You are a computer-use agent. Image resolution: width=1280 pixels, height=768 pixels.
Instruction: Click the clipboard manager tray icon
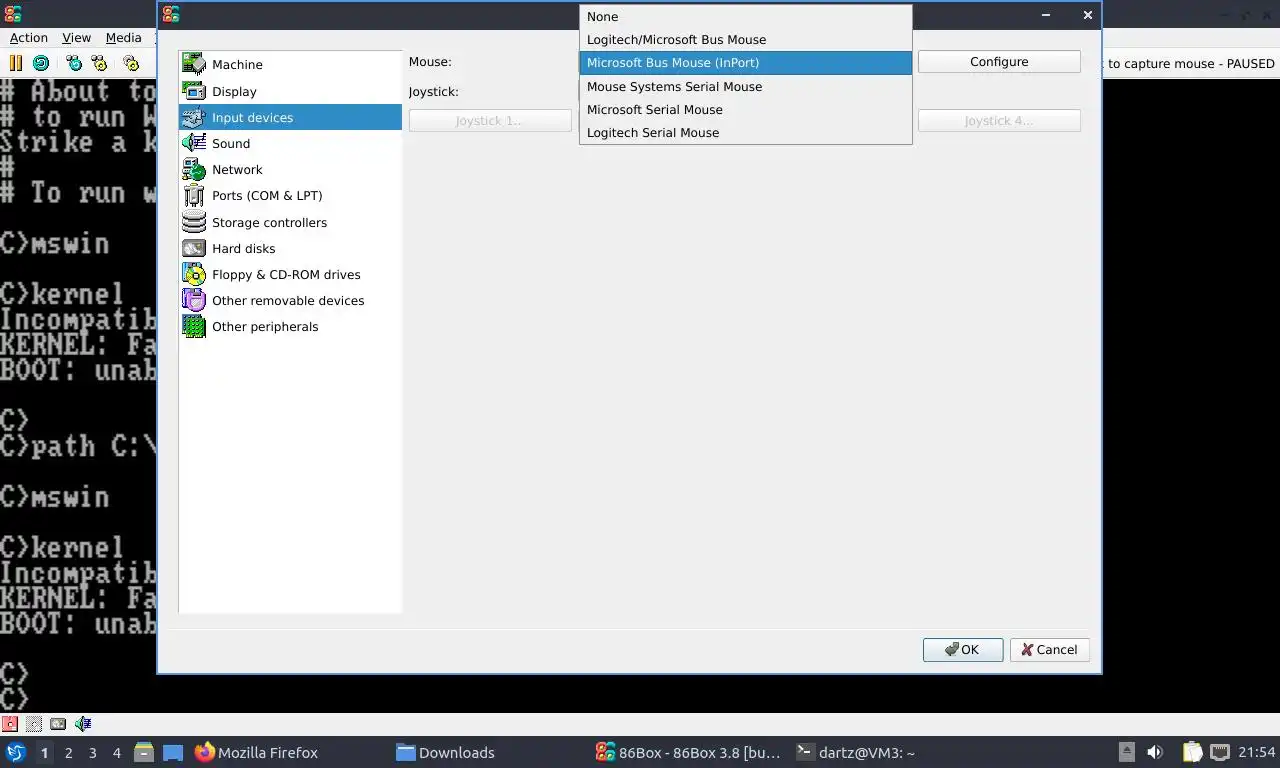tap(1192, 753)
